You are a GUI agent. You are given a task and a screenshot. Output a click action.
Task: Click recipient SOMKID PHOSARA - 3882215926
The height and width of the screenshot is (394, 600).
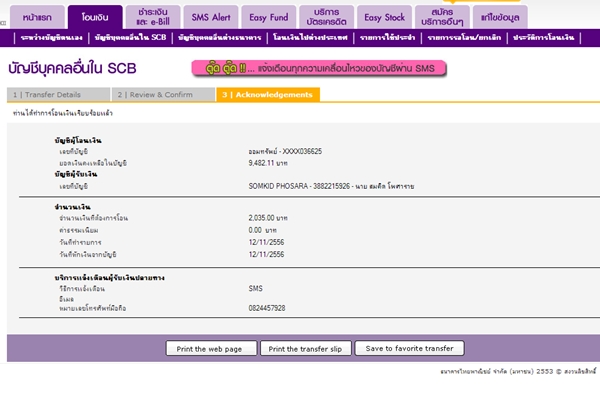(x=331, y=186)
